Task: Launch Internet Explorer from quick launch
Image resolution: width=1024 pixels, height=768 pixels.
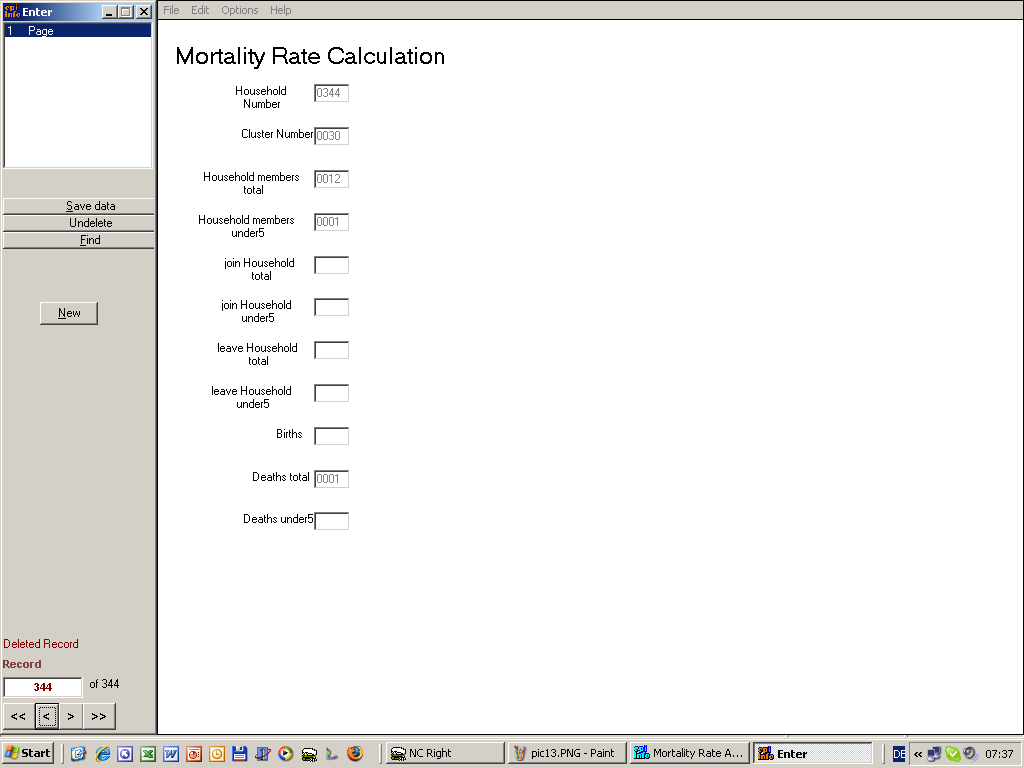Action: (x=102, y=754)
